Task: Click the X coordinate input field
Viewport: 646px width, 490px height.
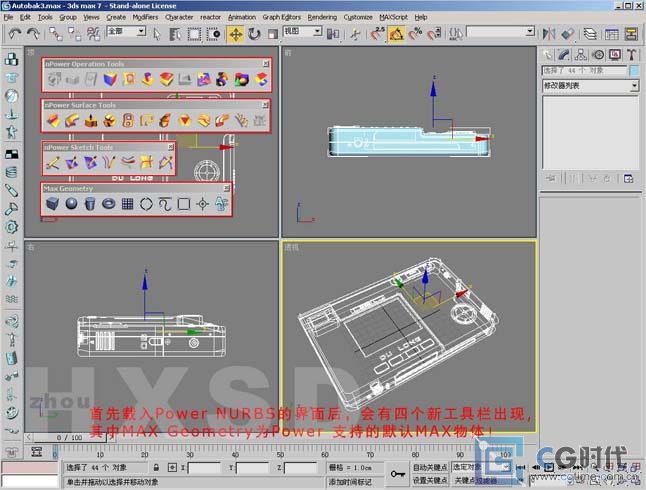Action: (204, 468)
